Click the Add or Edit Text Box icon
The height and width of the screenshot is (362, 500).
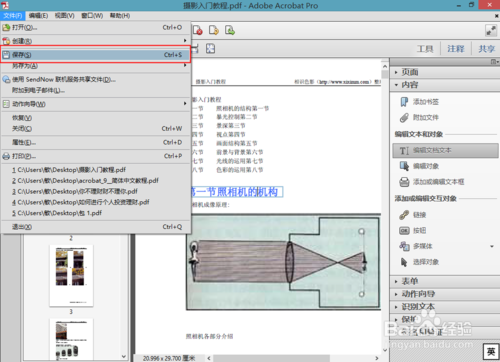pyautogui.click(x=404, y=182)
